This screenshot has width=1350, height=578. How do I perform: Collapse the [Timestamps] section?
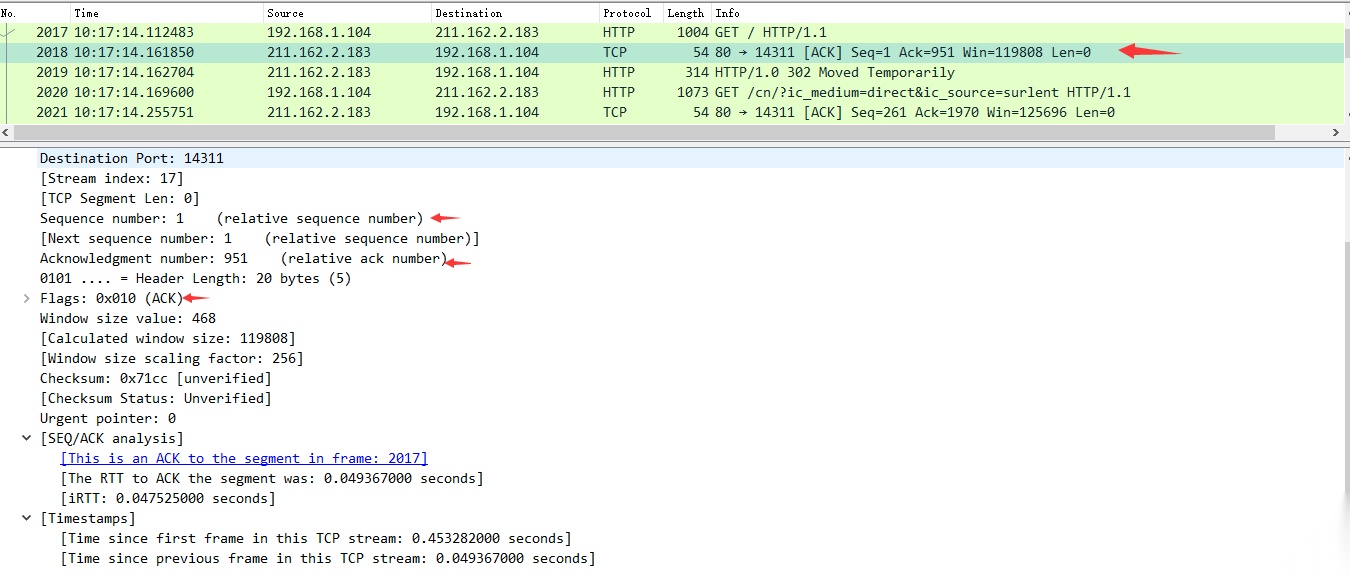click(x=27, y=518)
